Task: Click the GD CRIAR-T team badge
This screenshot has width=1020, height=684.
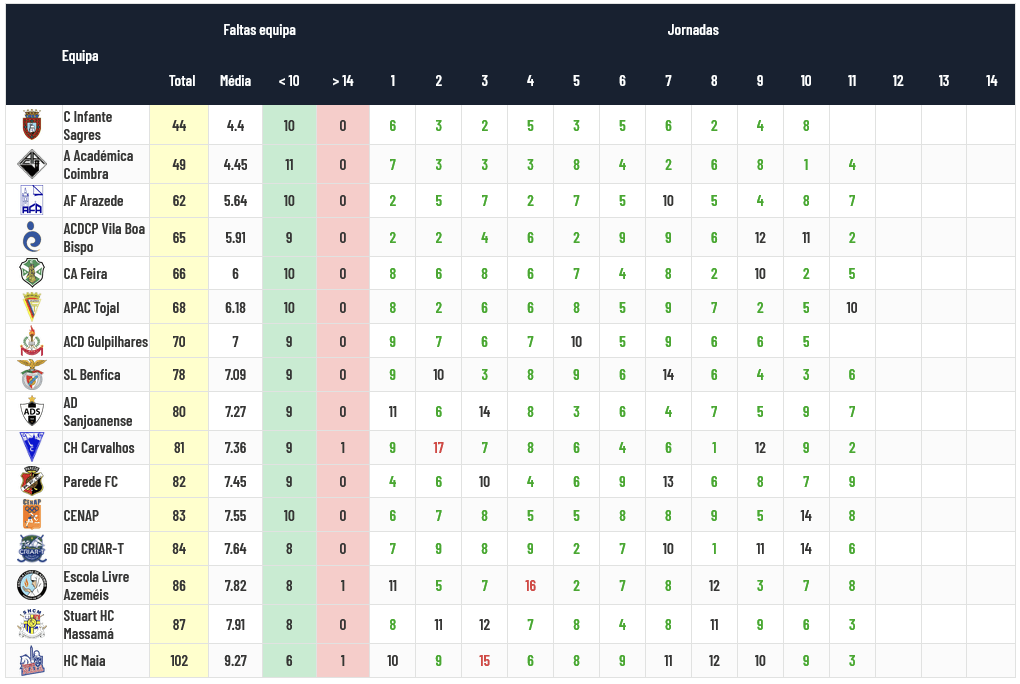Action: click(32, 549)
